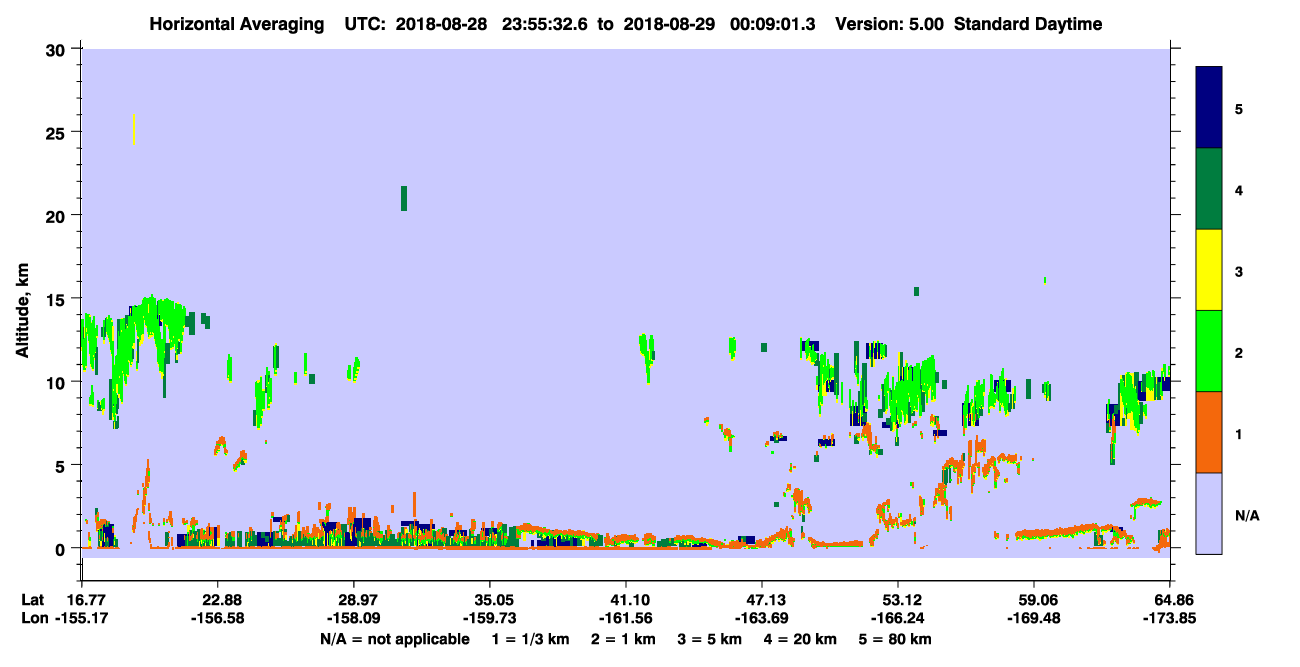Click latitude value 59.06

1034,599
